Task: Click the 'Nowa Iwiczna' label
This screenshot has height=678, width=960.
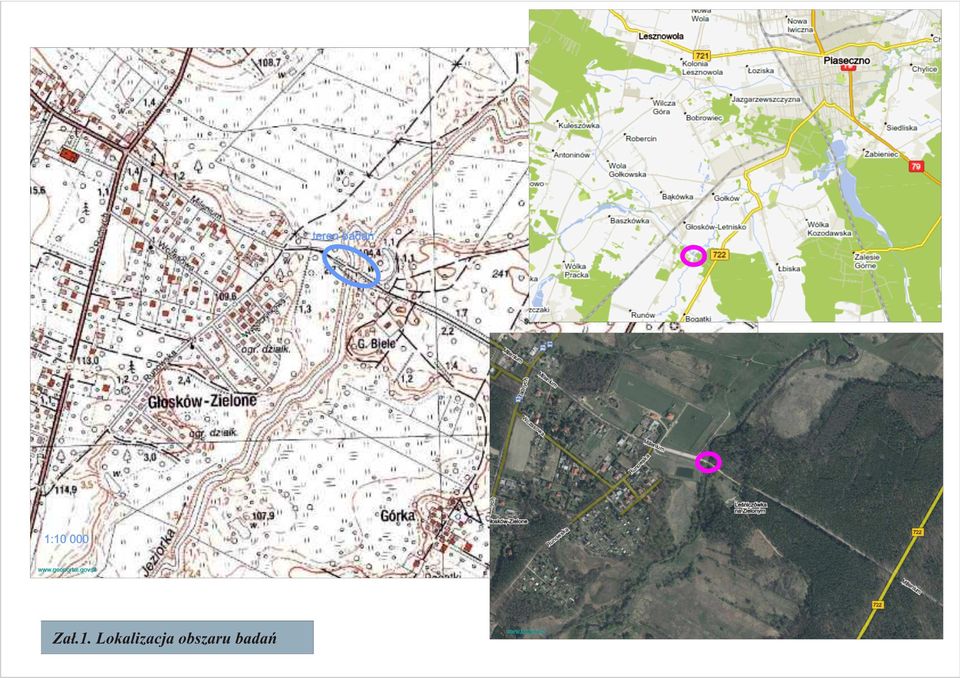Action: (800, 24)
